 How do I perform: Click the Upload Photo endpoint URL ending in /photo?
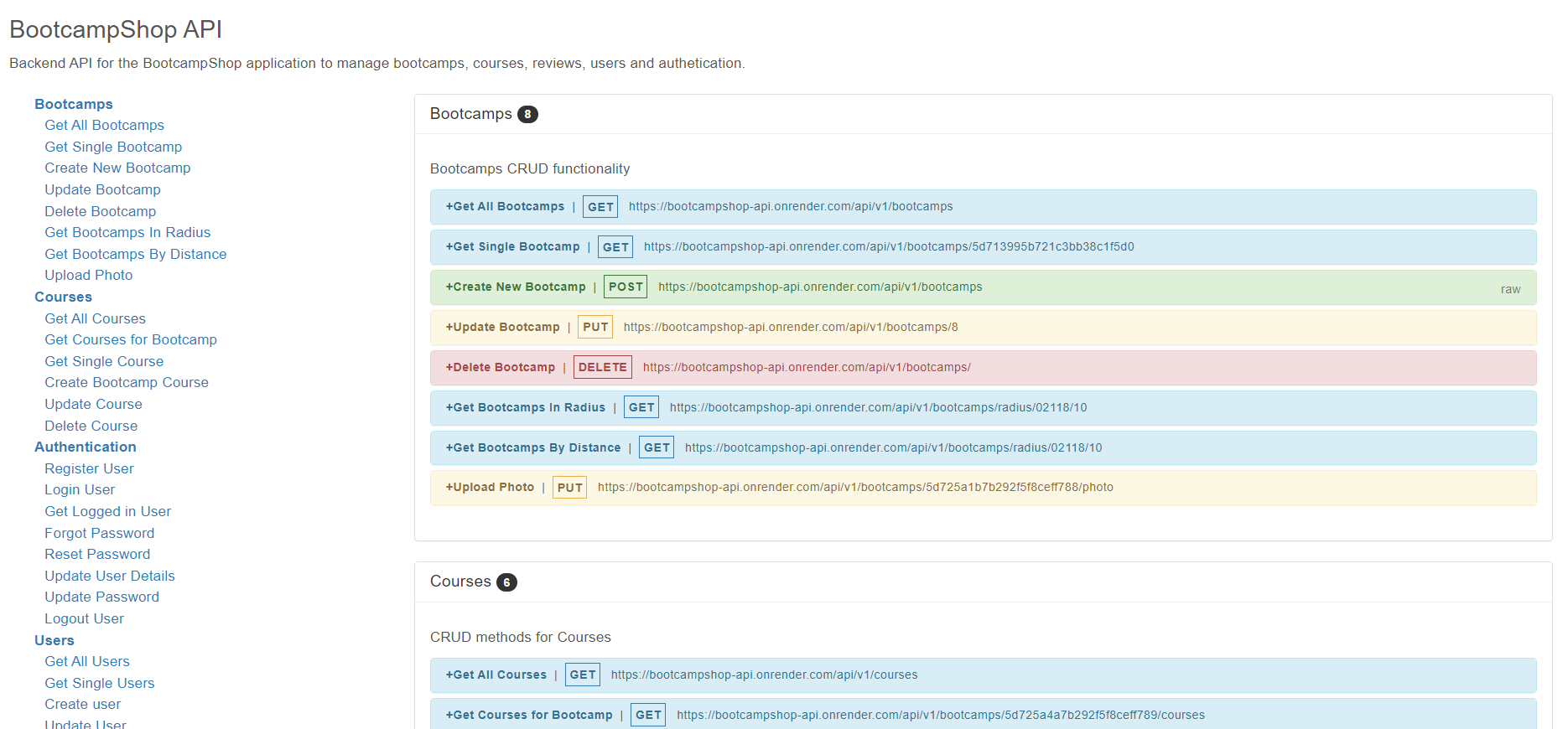[855, 487]
